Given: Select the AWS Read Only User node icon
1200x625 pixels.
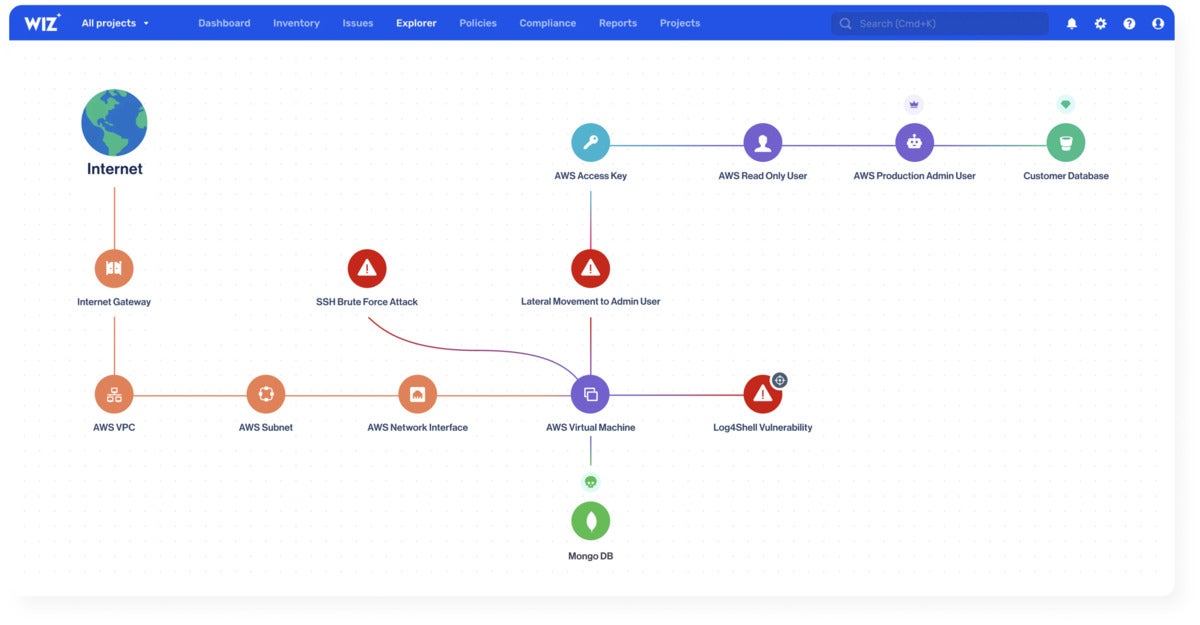Looking at the screenshot, I should tap(763, 143).
